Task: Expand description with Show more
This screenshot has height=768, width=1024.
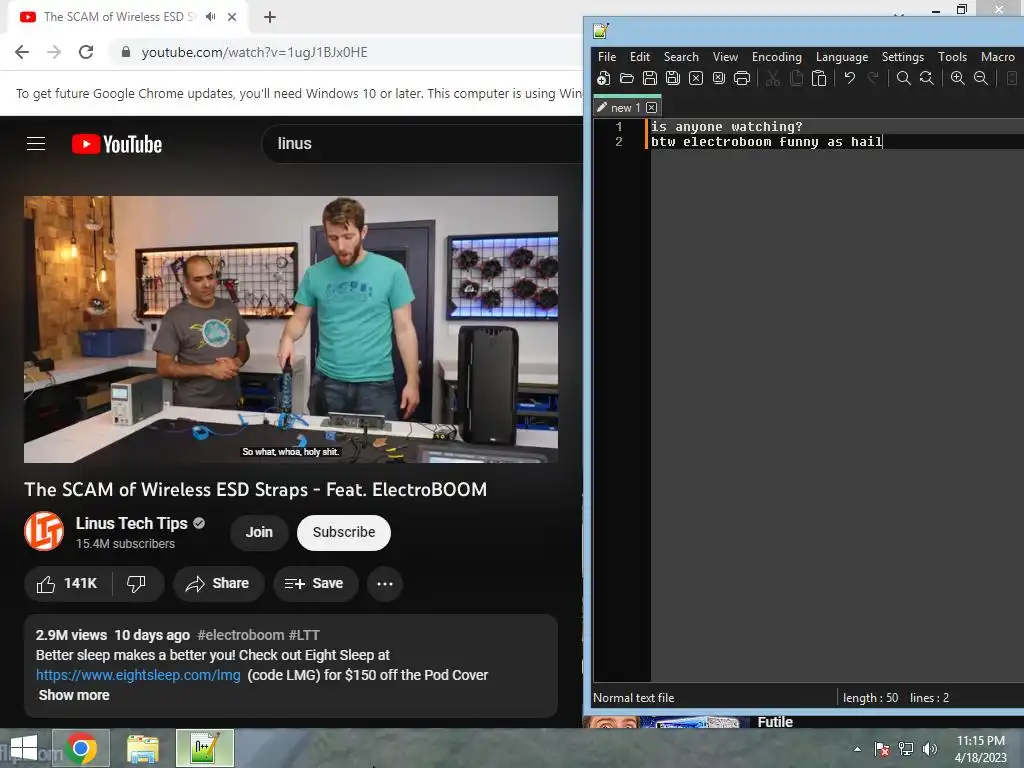Action: (74, 695)
